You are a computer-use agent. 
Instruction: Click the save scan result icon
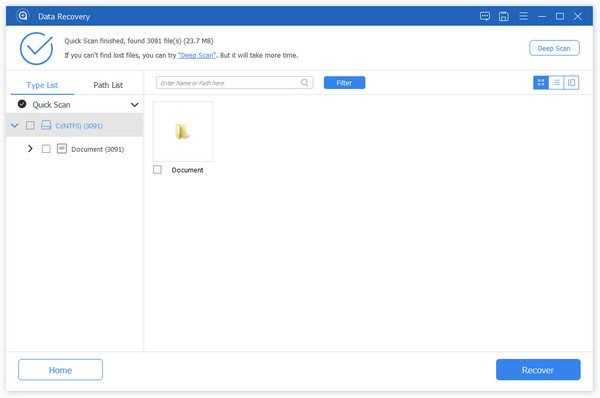504,16
